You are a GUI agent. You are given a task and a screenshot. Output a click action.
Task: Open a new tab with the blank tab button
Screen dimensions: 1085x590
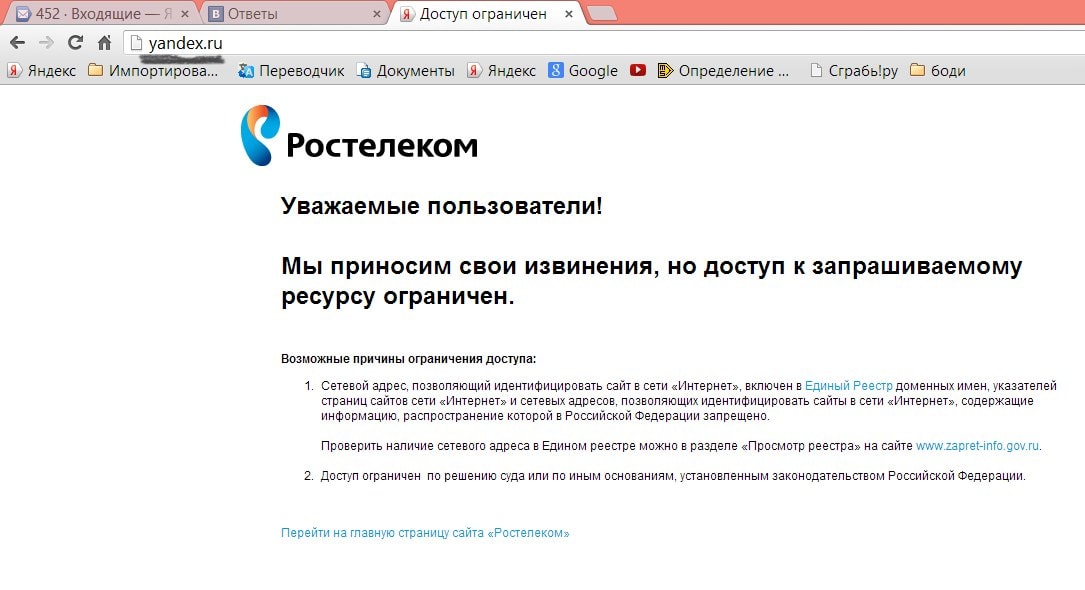coord(602,12)
